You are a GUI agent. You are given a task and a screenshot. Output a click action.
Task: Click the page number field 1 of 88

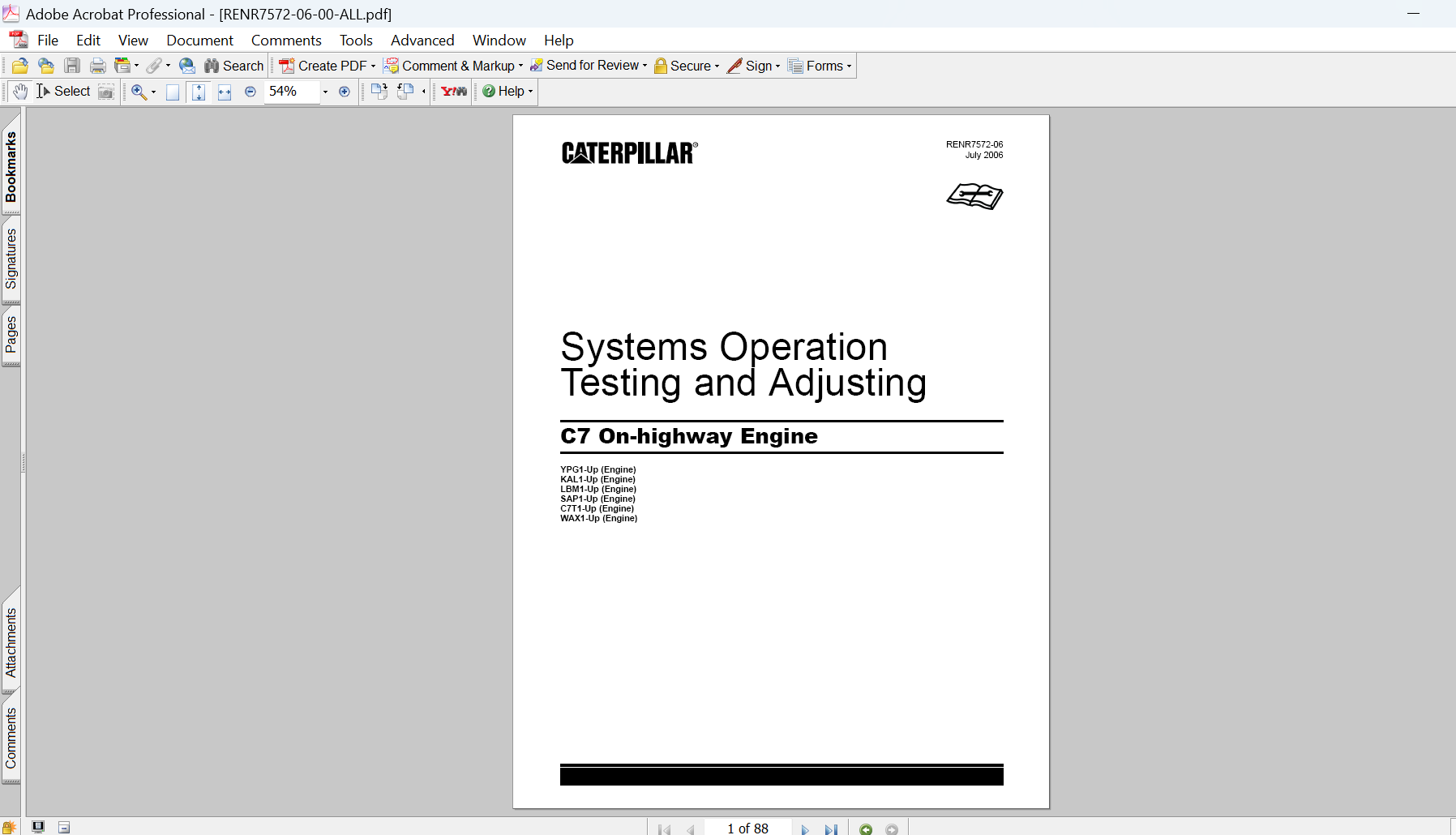(747, 829)
